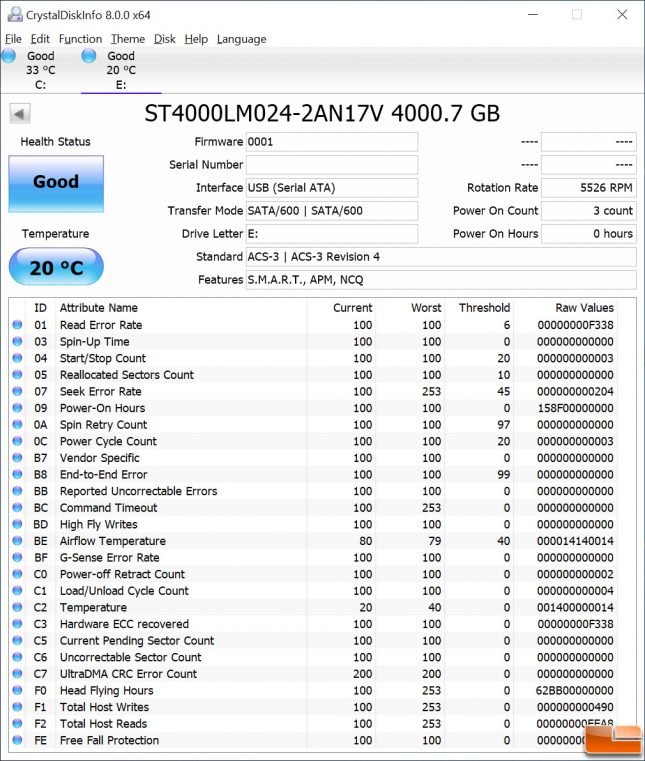Screen dimensions: 645x761
Task: Click the status icon for Spin-Up Time
Action: [17, 341]
